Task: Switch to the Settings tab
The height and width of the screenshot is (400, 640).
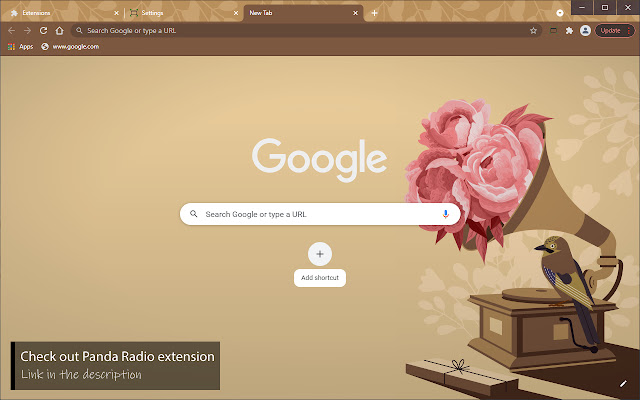Action: coord(182,13)
